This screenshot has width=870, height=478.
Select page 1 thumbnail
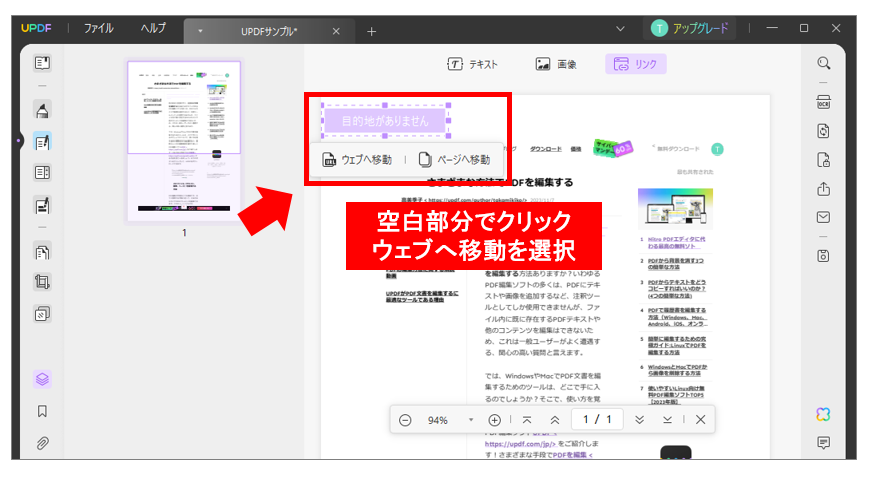click(184, 142)
